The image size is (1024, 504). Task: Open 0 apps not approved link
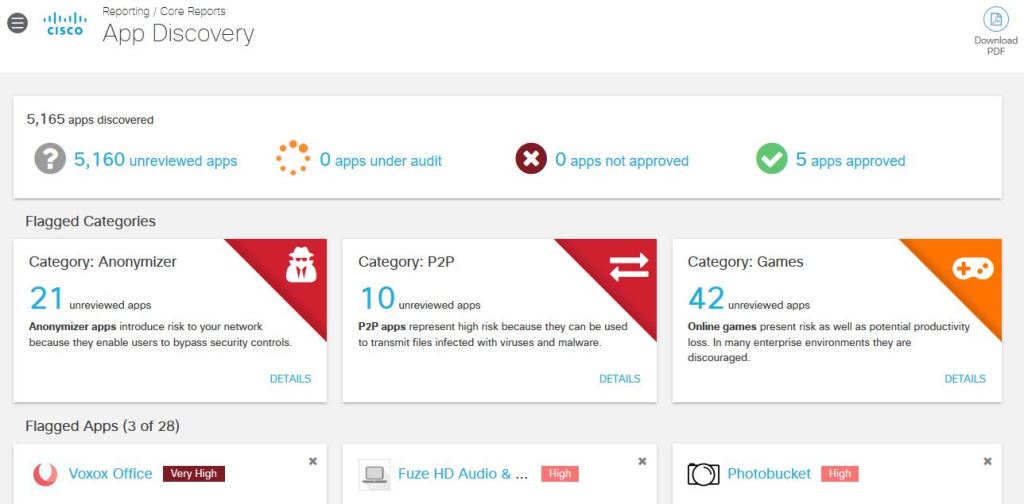coord(621,160)
